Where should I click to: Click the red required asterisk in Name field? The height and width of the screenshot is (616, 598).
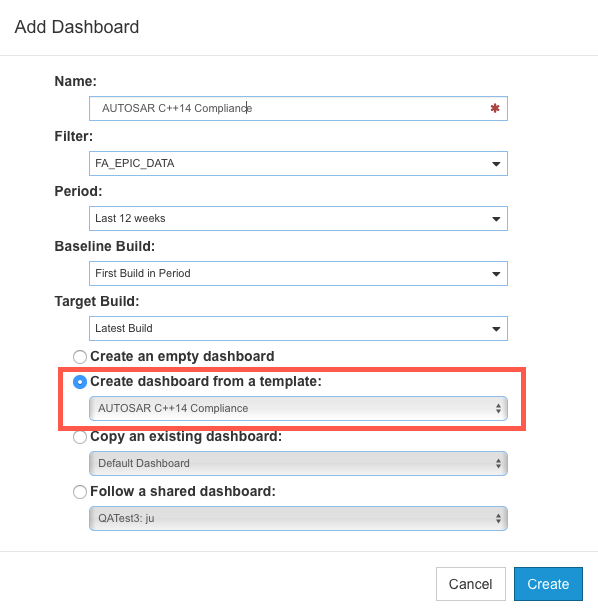pyautogui.click(x=495, y=108)
